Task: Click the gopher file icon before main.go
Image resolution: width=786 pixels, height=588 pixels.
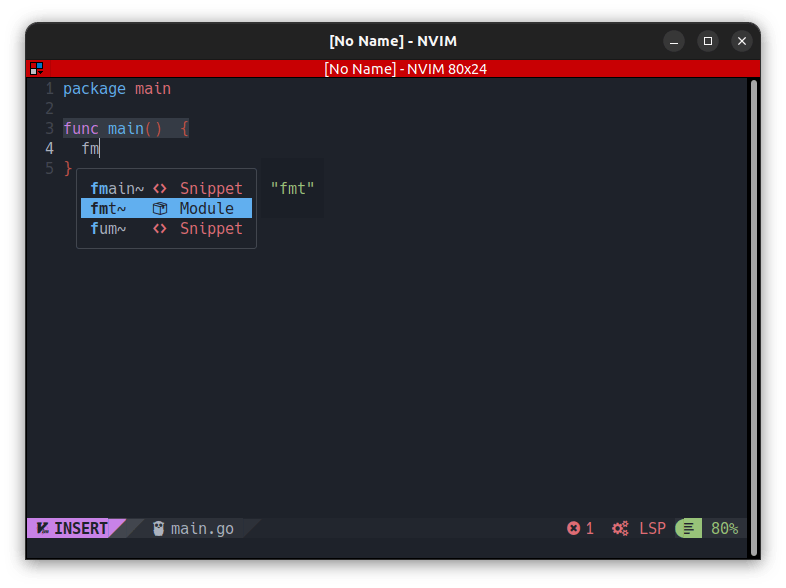Action: tap(158, 528)
